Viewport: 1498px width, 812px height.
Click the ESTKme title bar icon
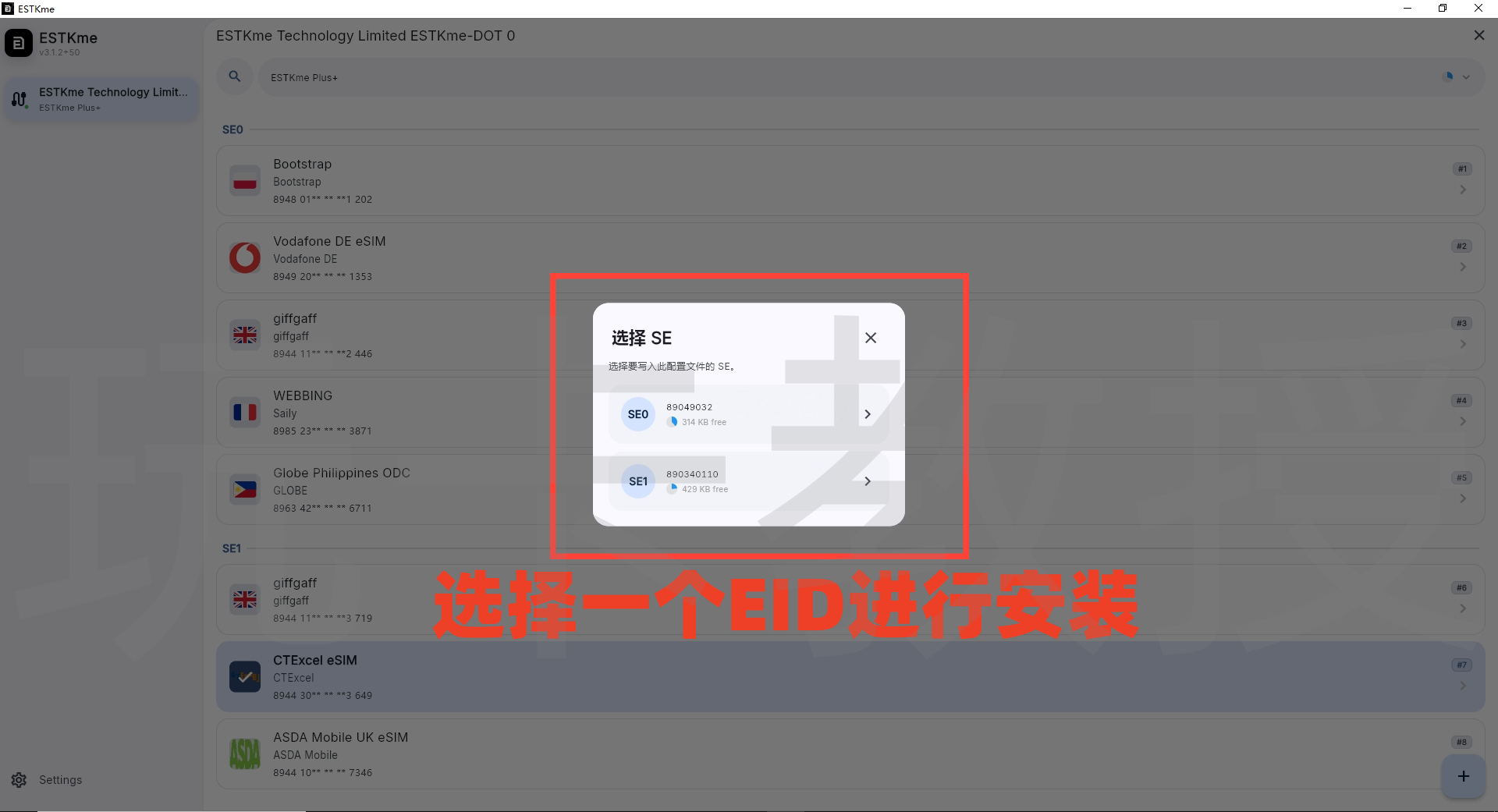[8, 9]
